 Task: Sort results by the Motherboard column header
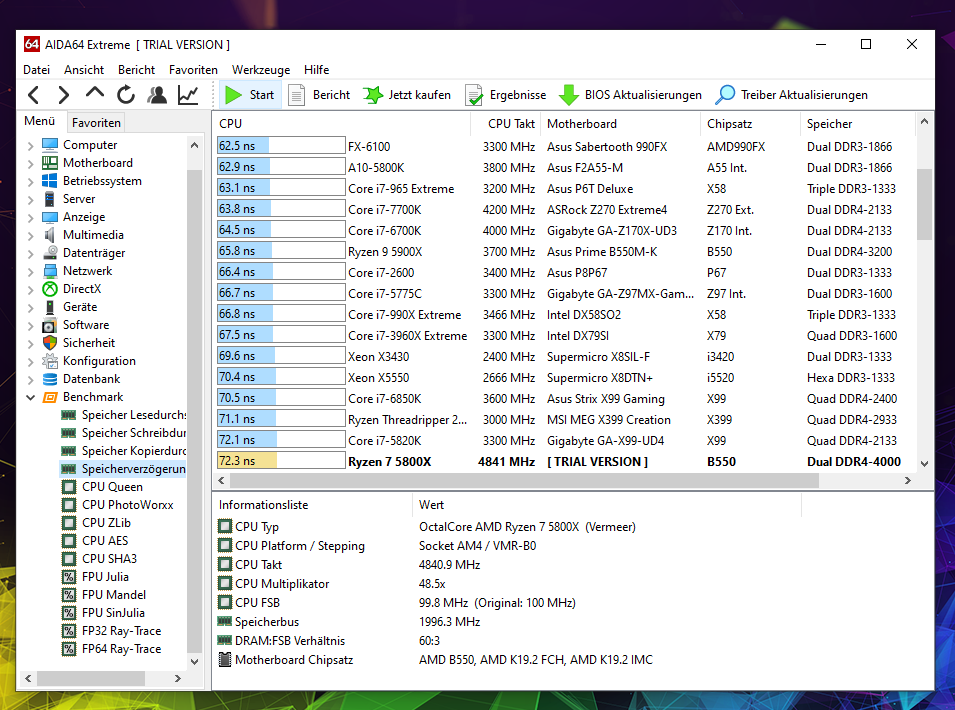621,124
